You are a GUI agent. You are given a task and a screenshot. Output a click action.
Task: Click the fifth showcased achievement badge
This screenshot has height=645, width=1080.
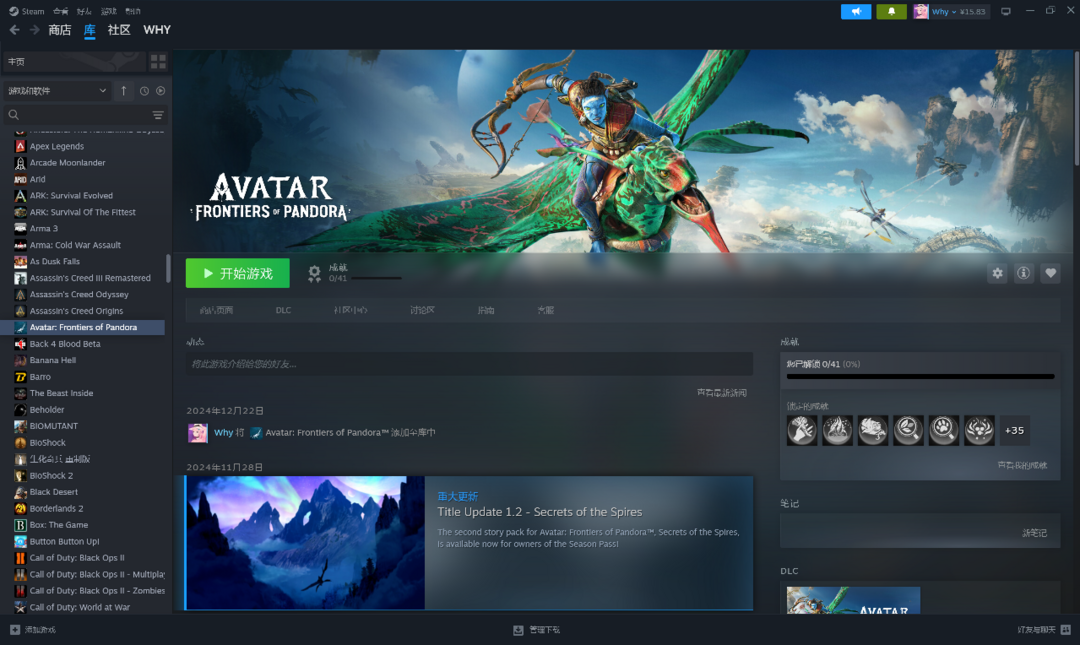944,431
